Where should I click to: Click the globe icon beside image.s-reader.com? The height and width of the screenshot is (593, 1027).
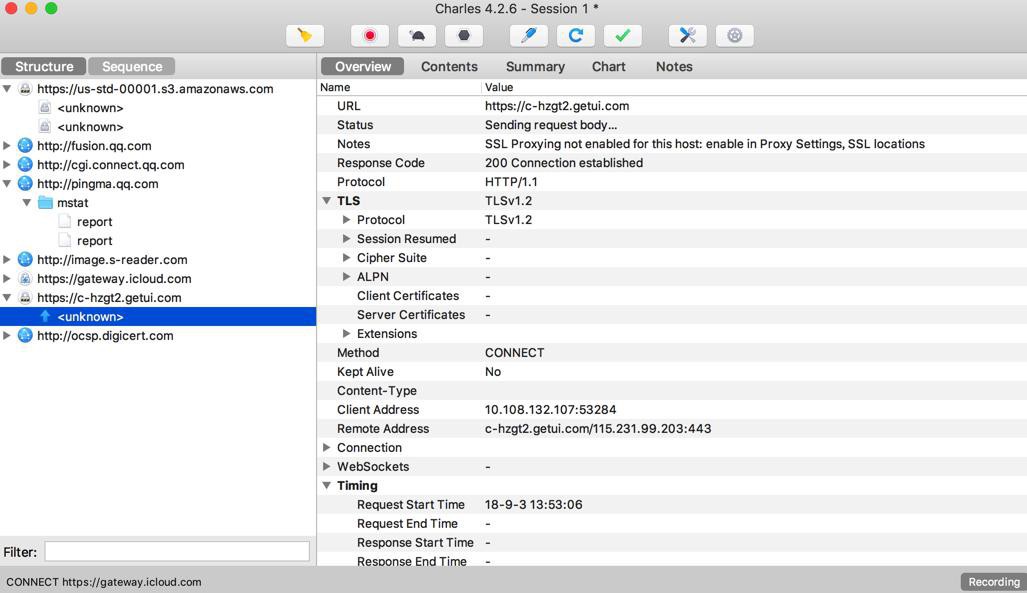click(x=25, y=259)
